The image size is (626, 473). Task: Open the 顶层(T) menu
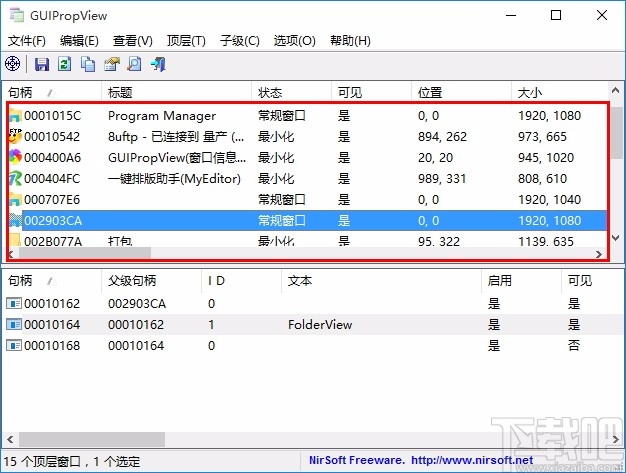coord(186,41)
